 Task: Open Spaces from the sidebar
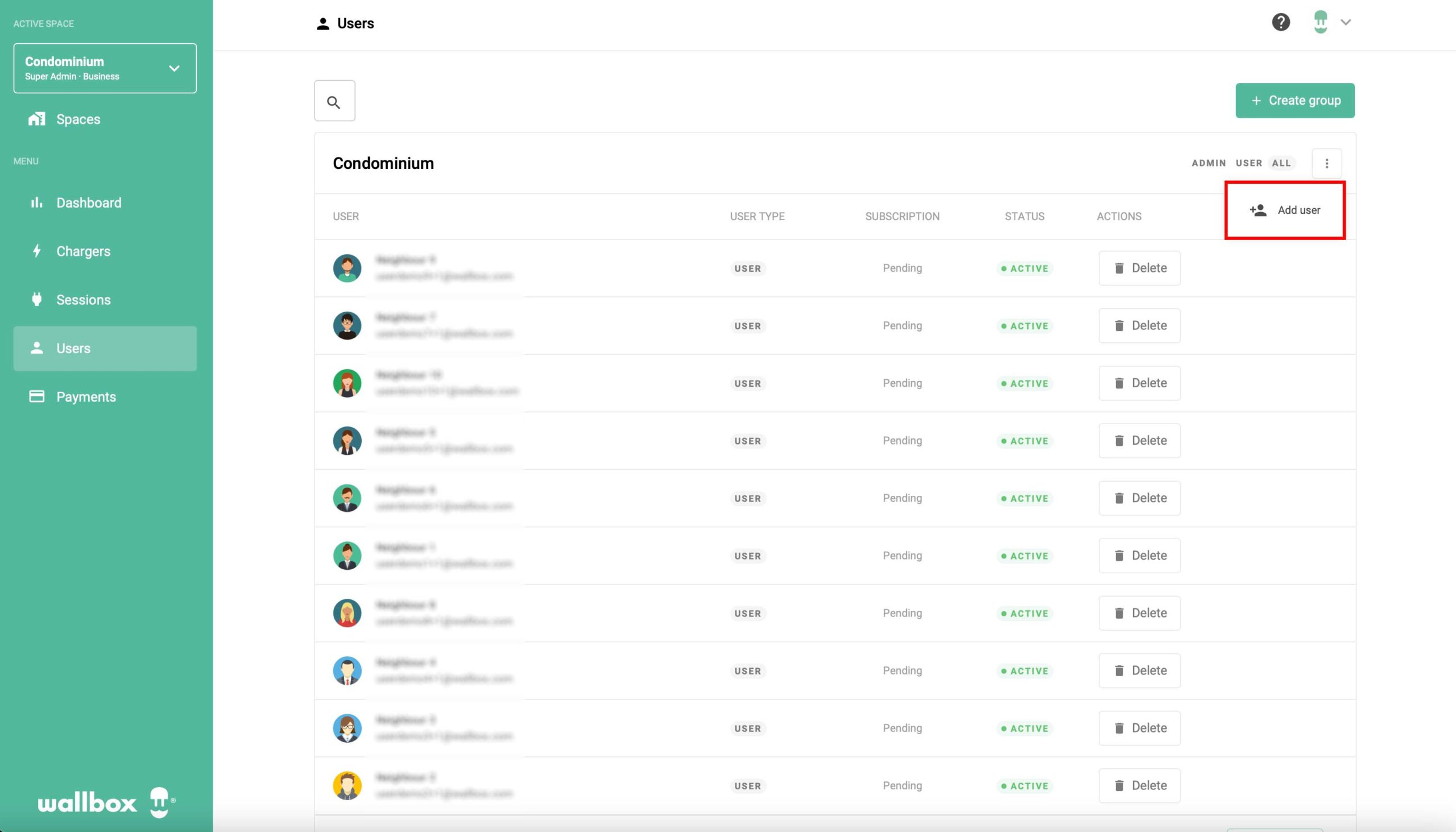tap(78, 119)
